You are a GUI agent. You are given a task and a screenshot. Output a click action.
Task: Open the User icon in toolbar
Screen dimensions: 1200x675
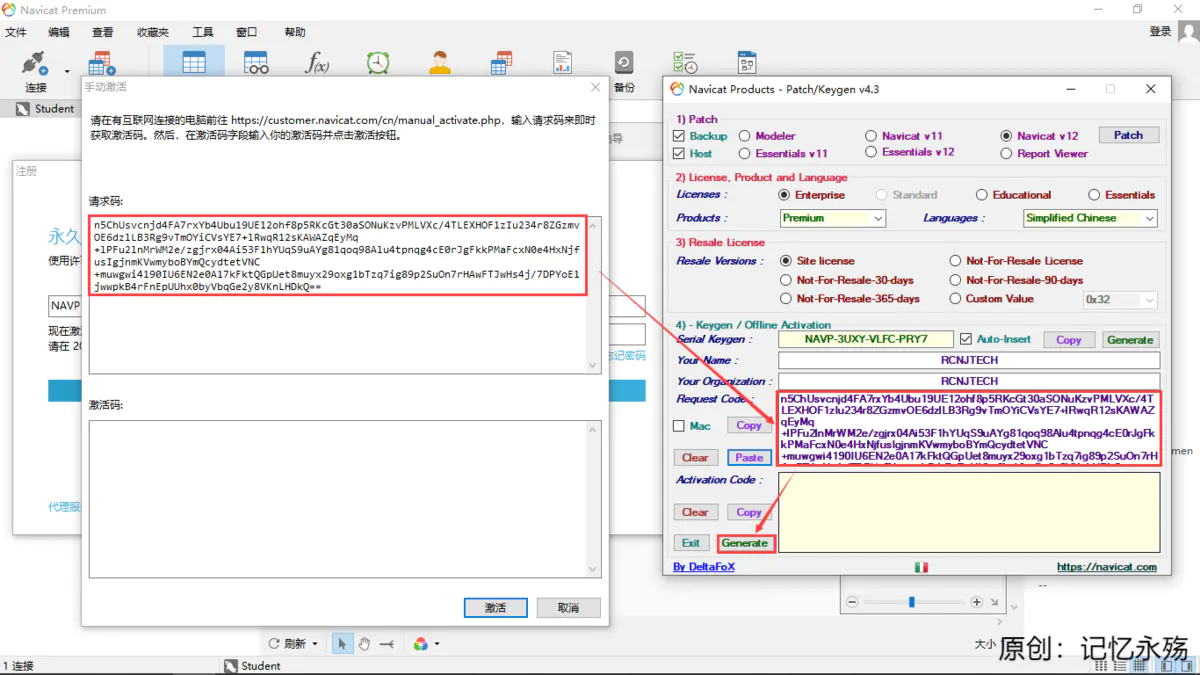(x=440, y=63)
